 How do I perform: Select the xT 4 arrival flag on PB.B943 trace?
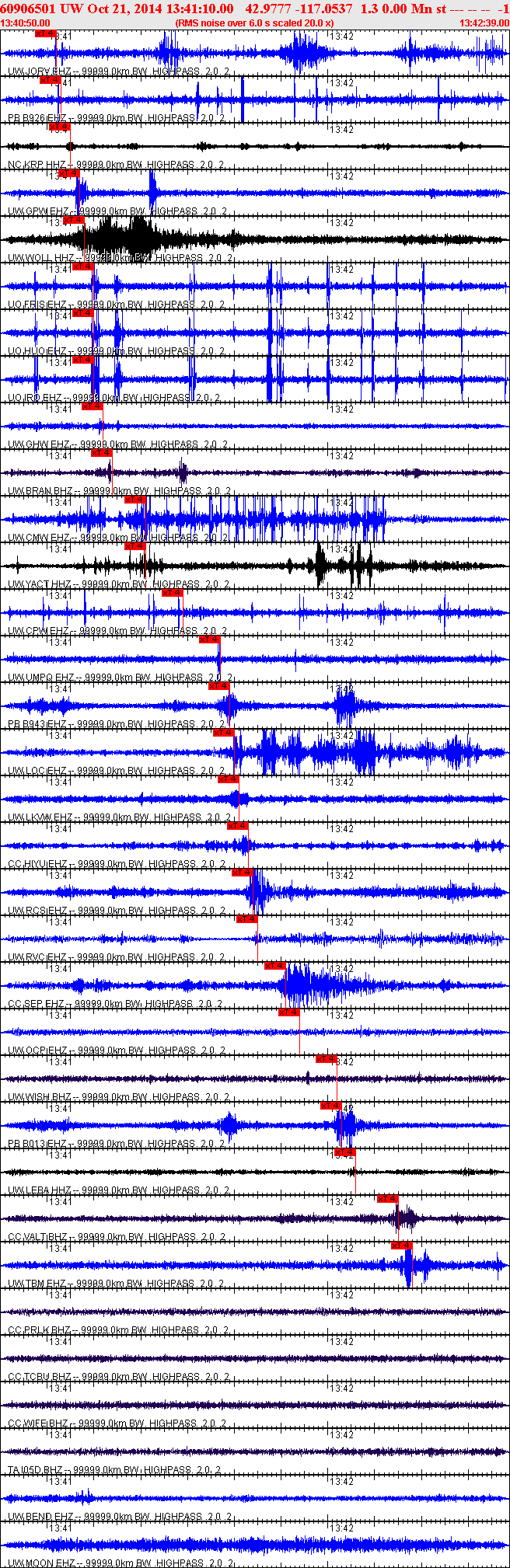[219, 686]
